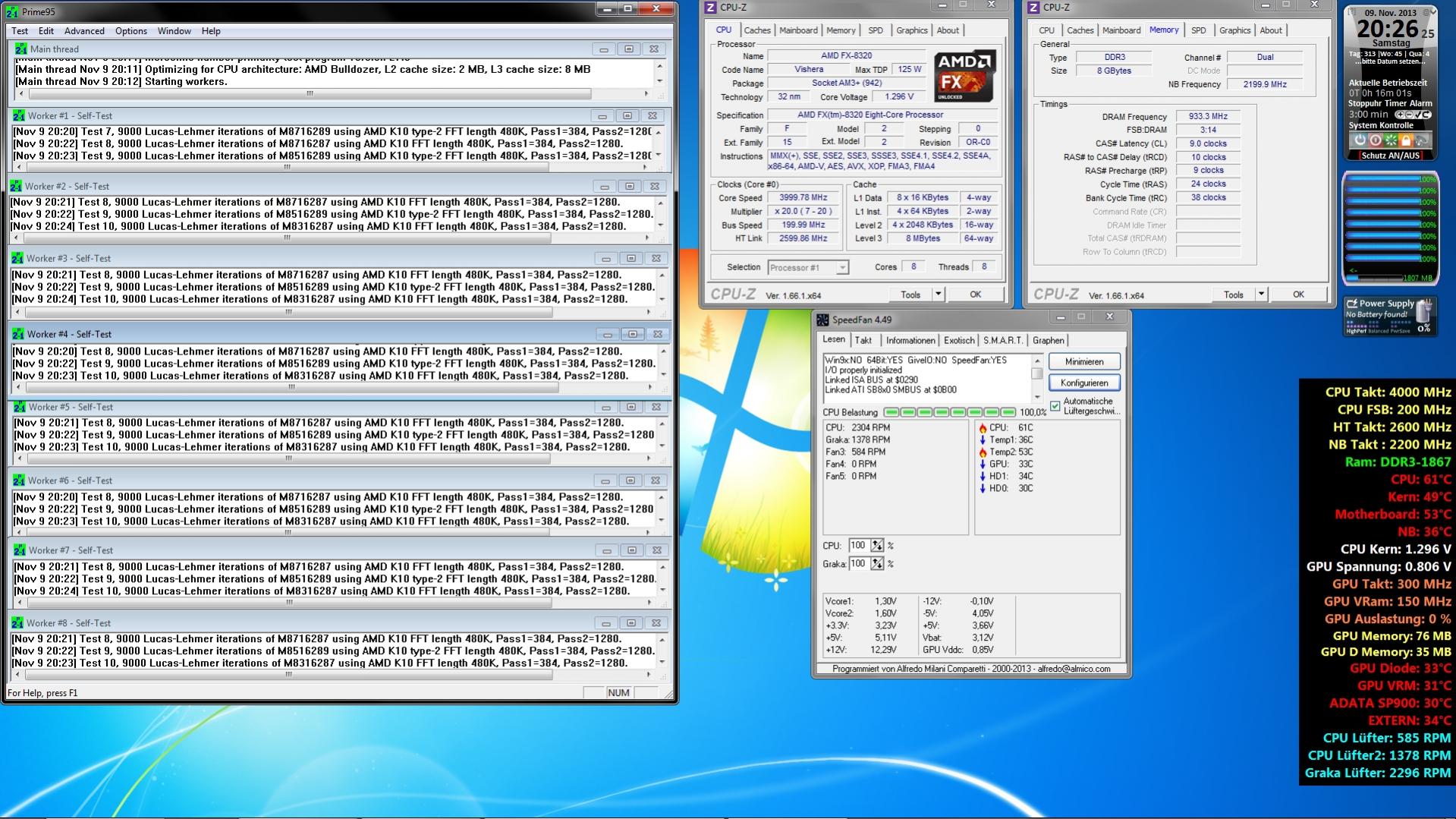Select the PwrSave power plan
Screen dimensions: 1456x819
coord(1402,331)
